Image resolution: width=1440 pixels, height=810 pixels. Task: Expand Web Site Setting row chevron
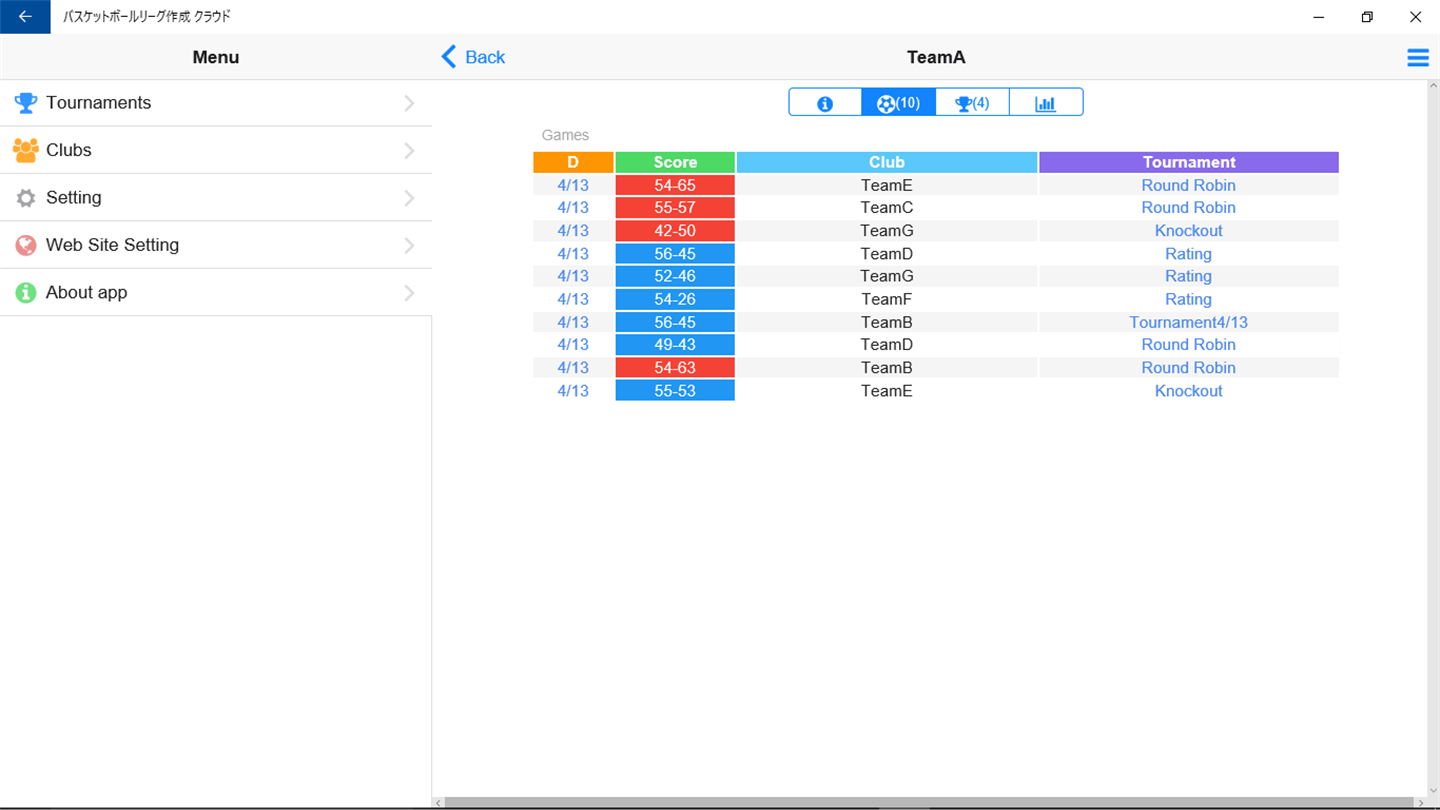point(409,245)
